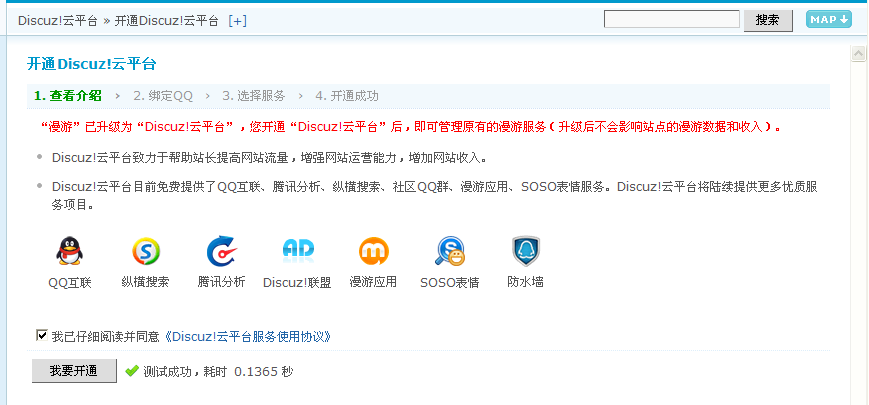Click the 漫游应用 label text
869x405 pixels.
[373, 282]
